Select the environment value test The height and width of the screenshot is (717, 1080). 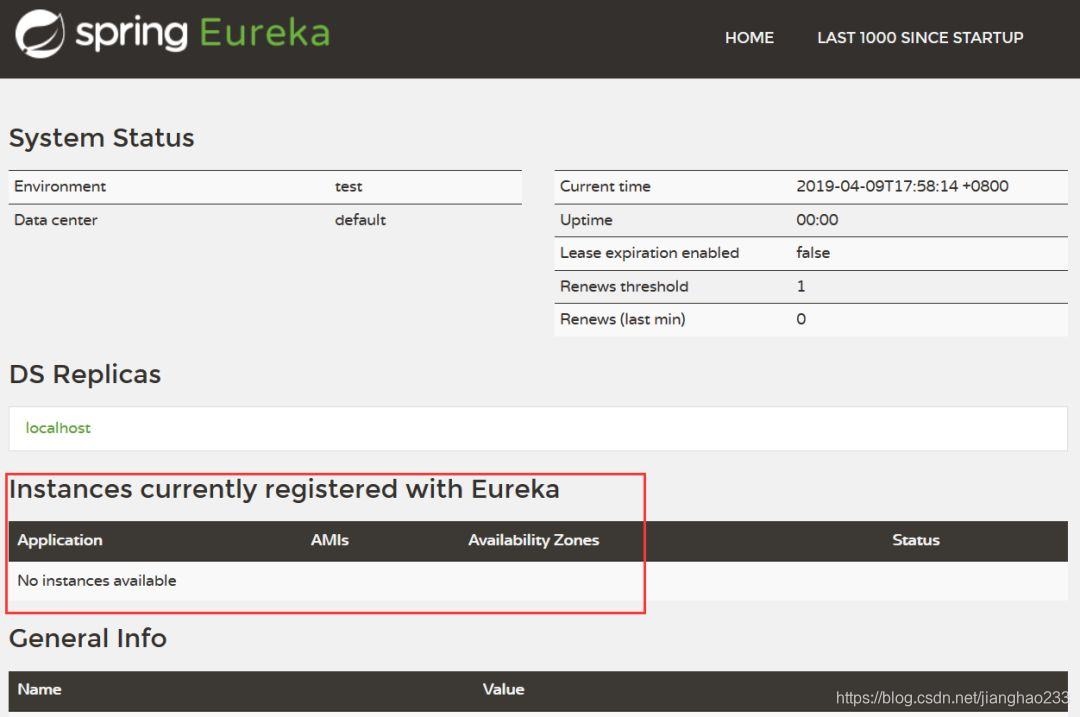tap(349, 187)
